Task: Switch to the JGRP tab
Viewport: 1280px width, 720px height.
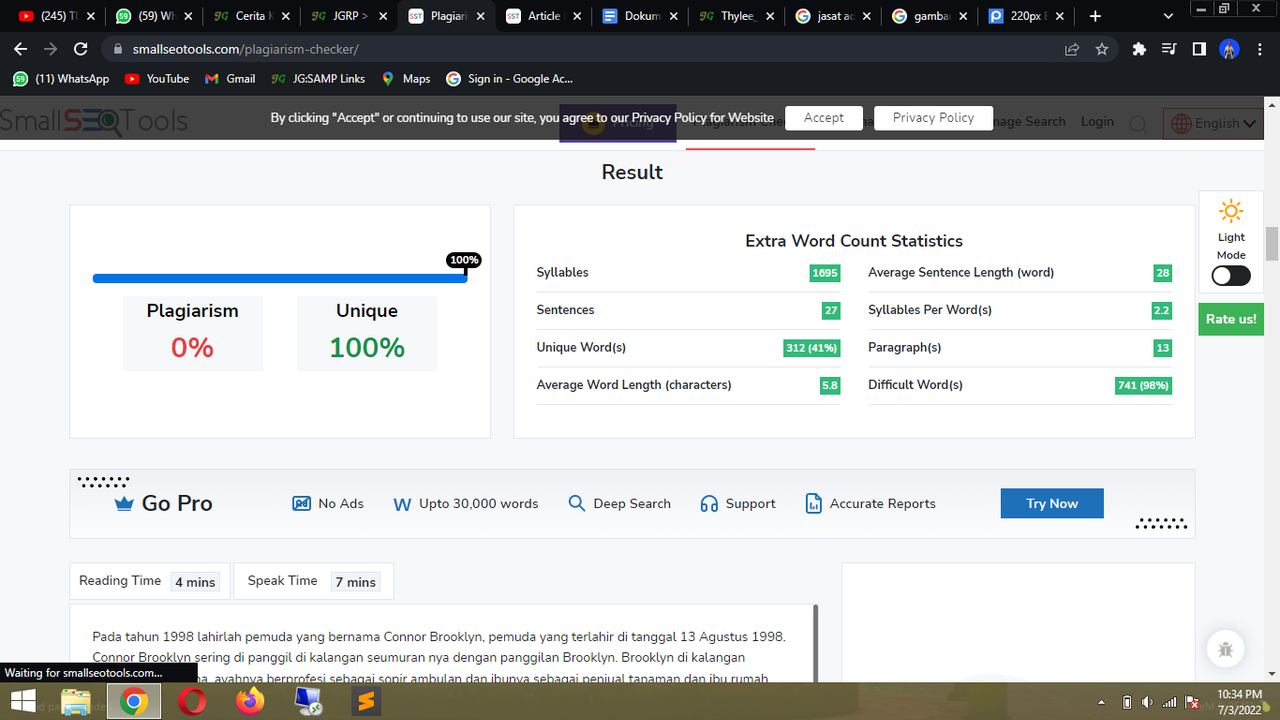Action: pos(348,16)
